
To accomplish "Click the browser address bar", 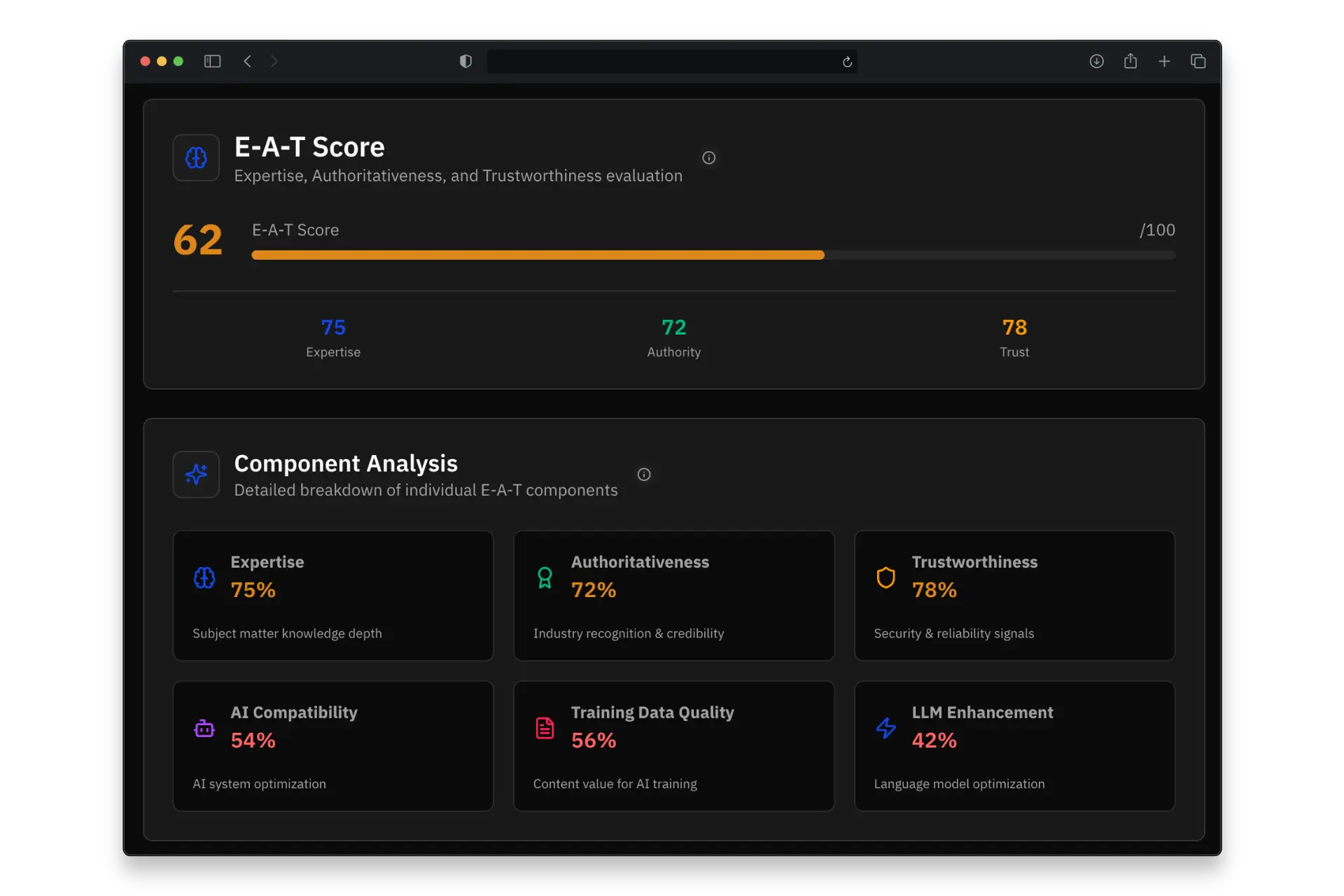I will [672, 62].
